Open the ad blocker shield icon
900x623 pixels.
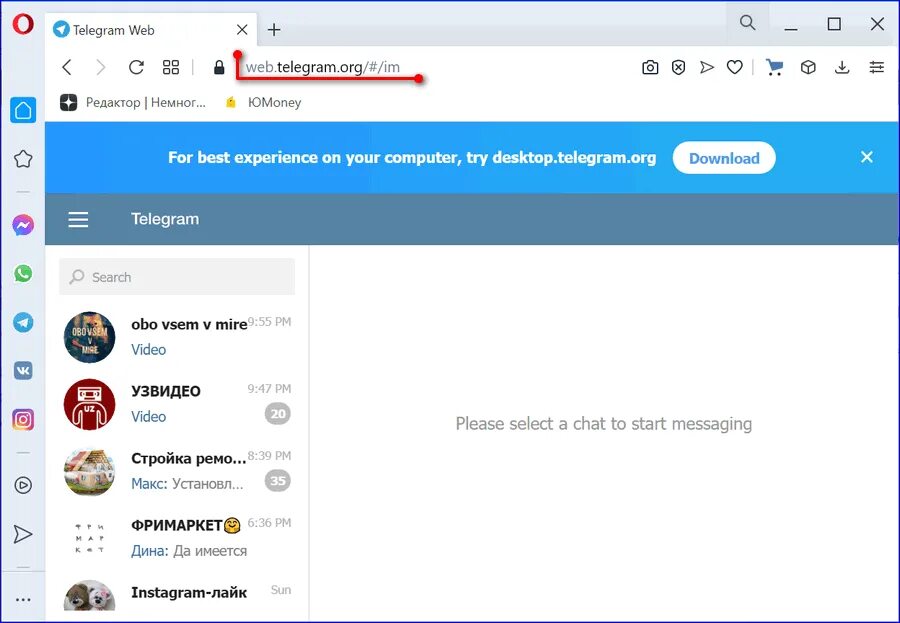pyautogui.click(x=678, y=68)
